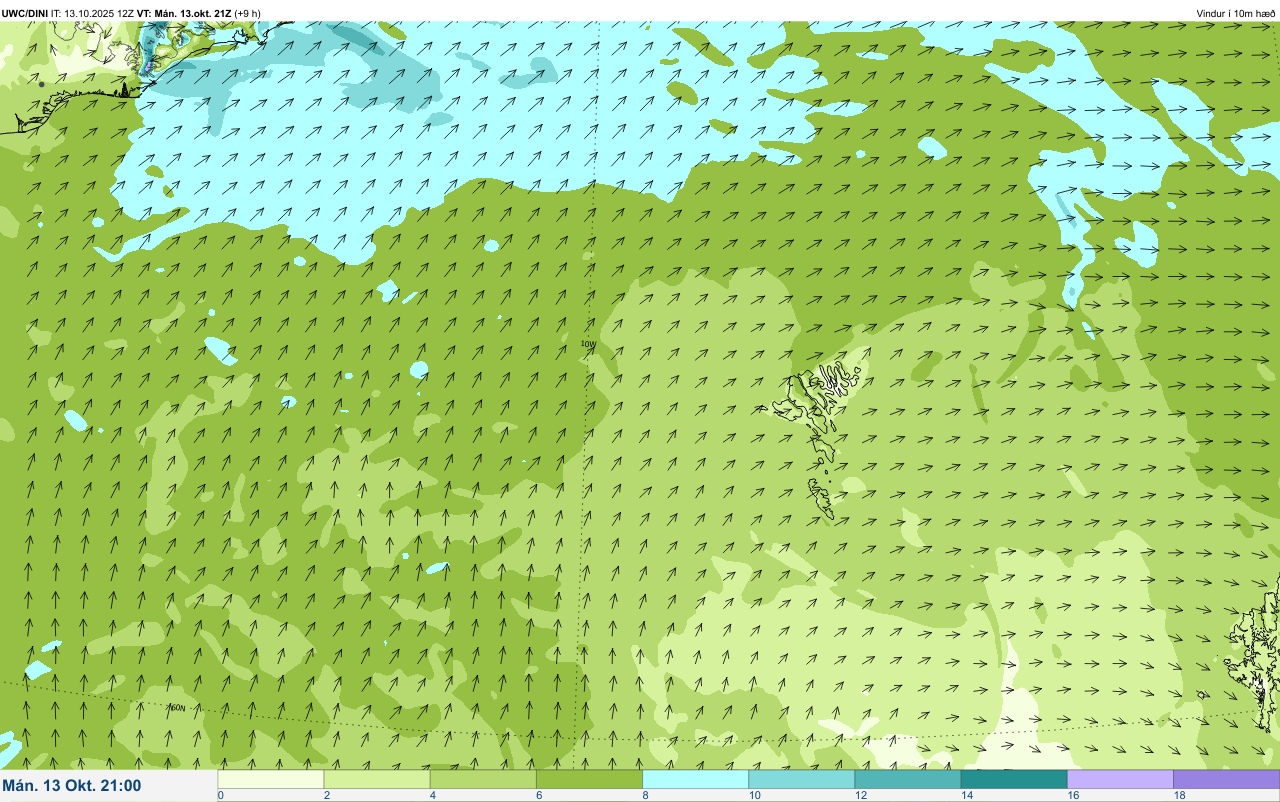Click the legend tick label '0'
Screen dimensions: 1280x802
(220, 795)
